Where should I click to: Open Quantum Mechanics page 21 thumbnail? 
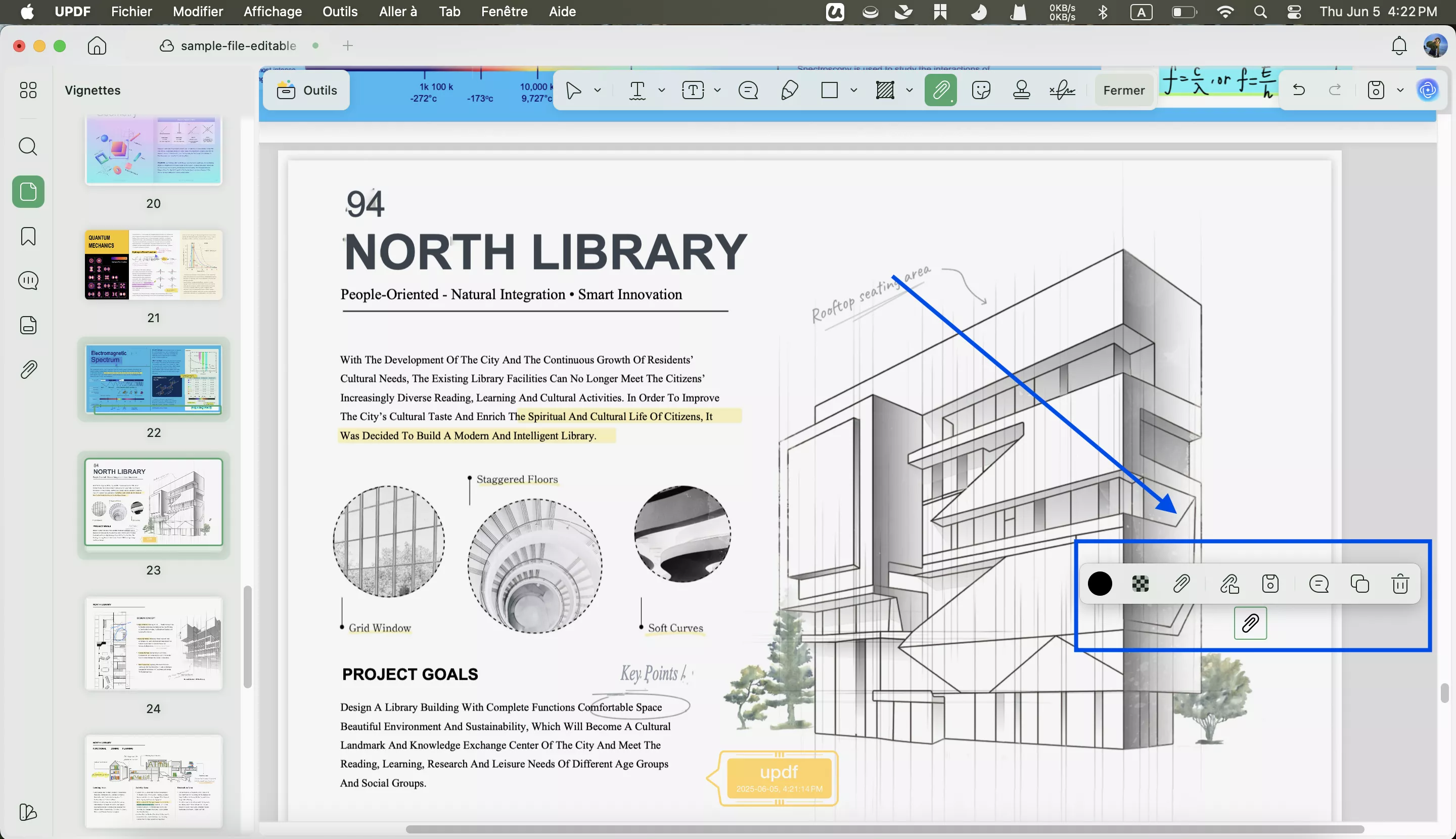pyautogui.click(x=153, y=265)
